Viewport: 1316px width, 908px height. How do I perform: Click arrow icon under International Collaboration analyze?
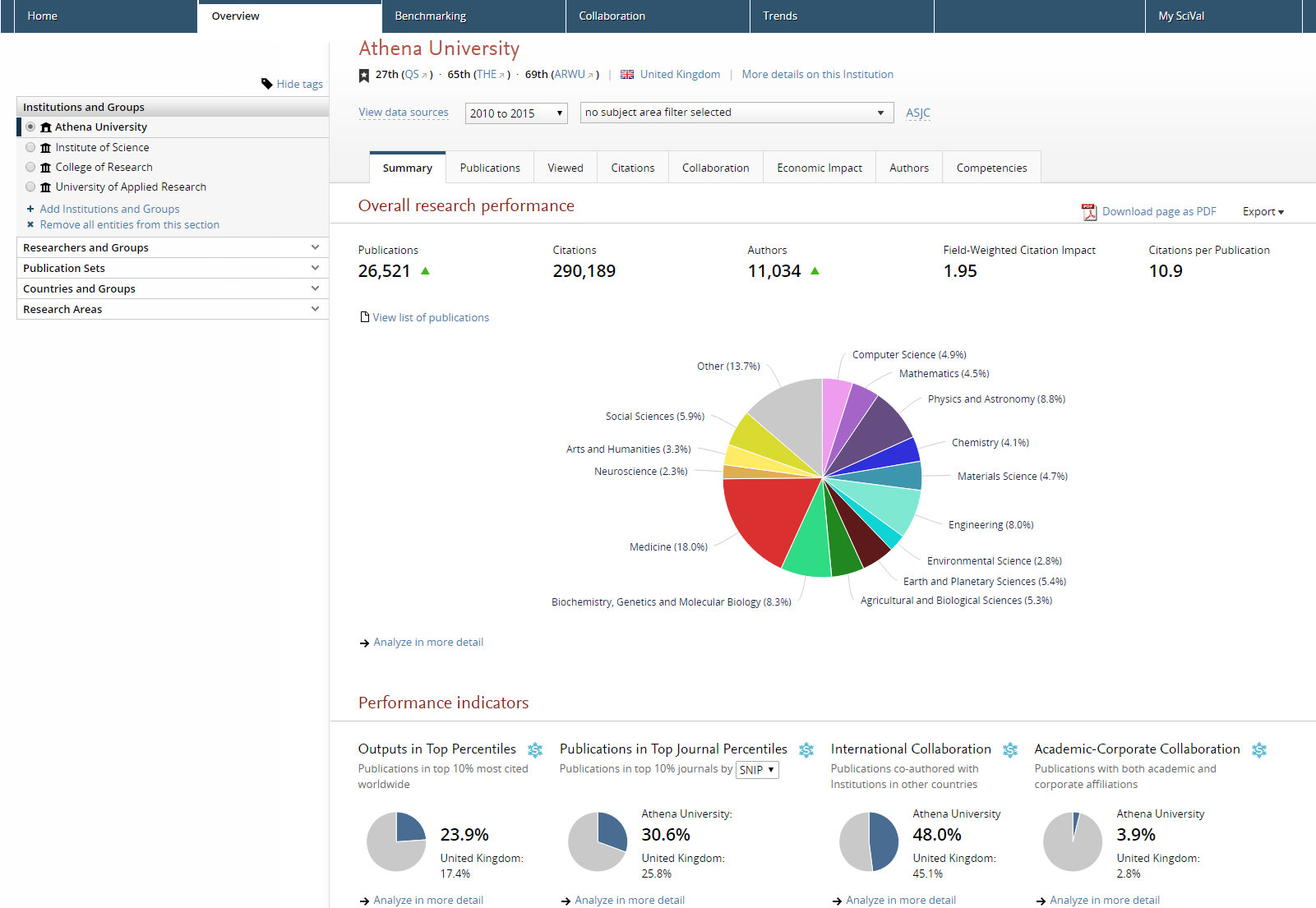[837, 901]
